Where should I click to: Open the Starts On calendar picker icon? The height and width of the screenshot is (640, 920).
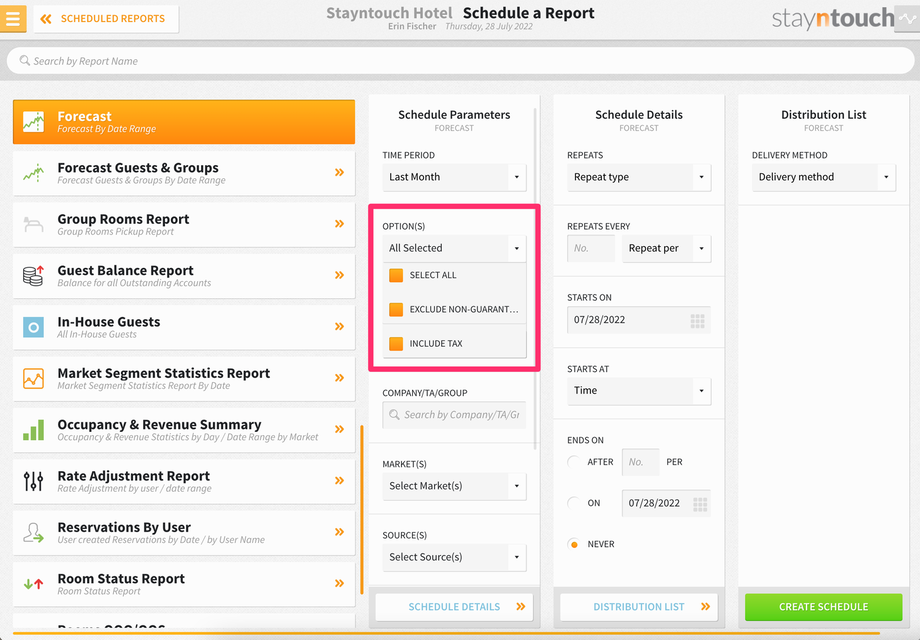pyautogui.click(x=697, y=321)
